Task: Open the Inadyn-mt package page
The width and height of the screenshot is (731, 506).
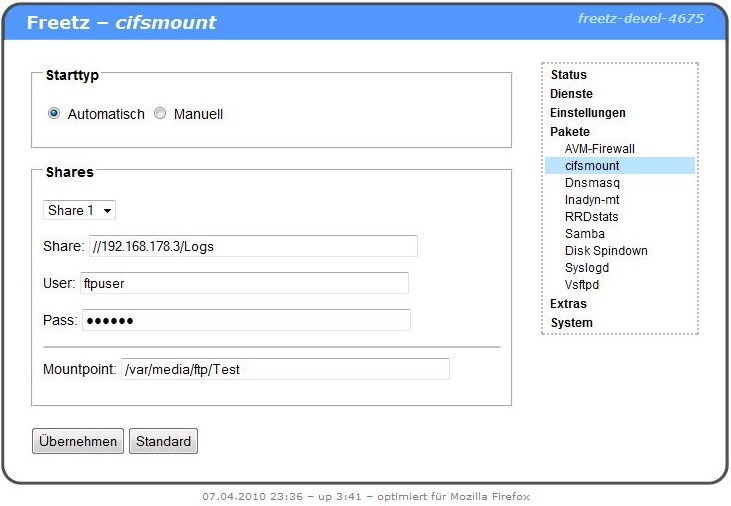Action: click(594, 200)
